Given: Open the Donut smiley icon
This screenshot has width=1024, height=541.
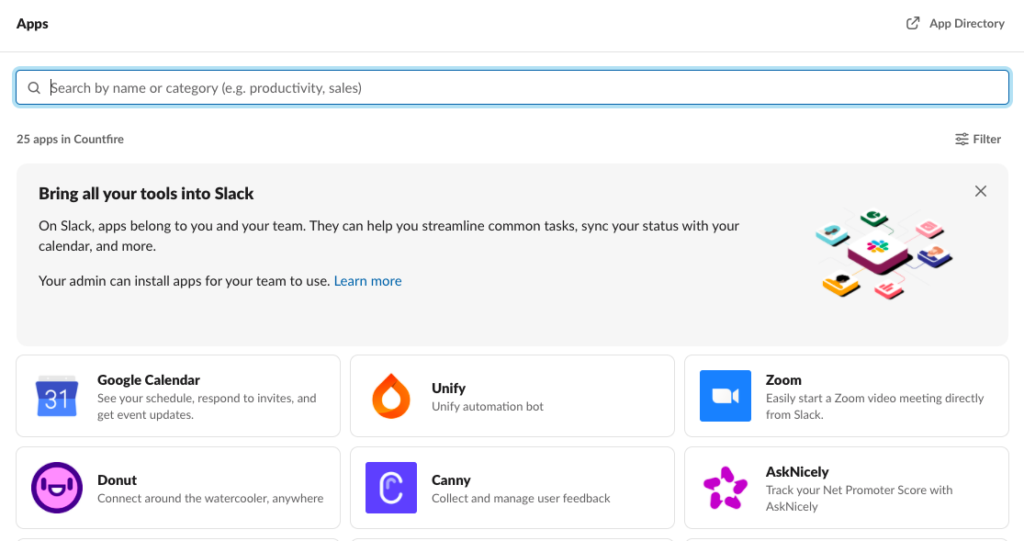Looking at the screenshot, I should pos(57,487).
